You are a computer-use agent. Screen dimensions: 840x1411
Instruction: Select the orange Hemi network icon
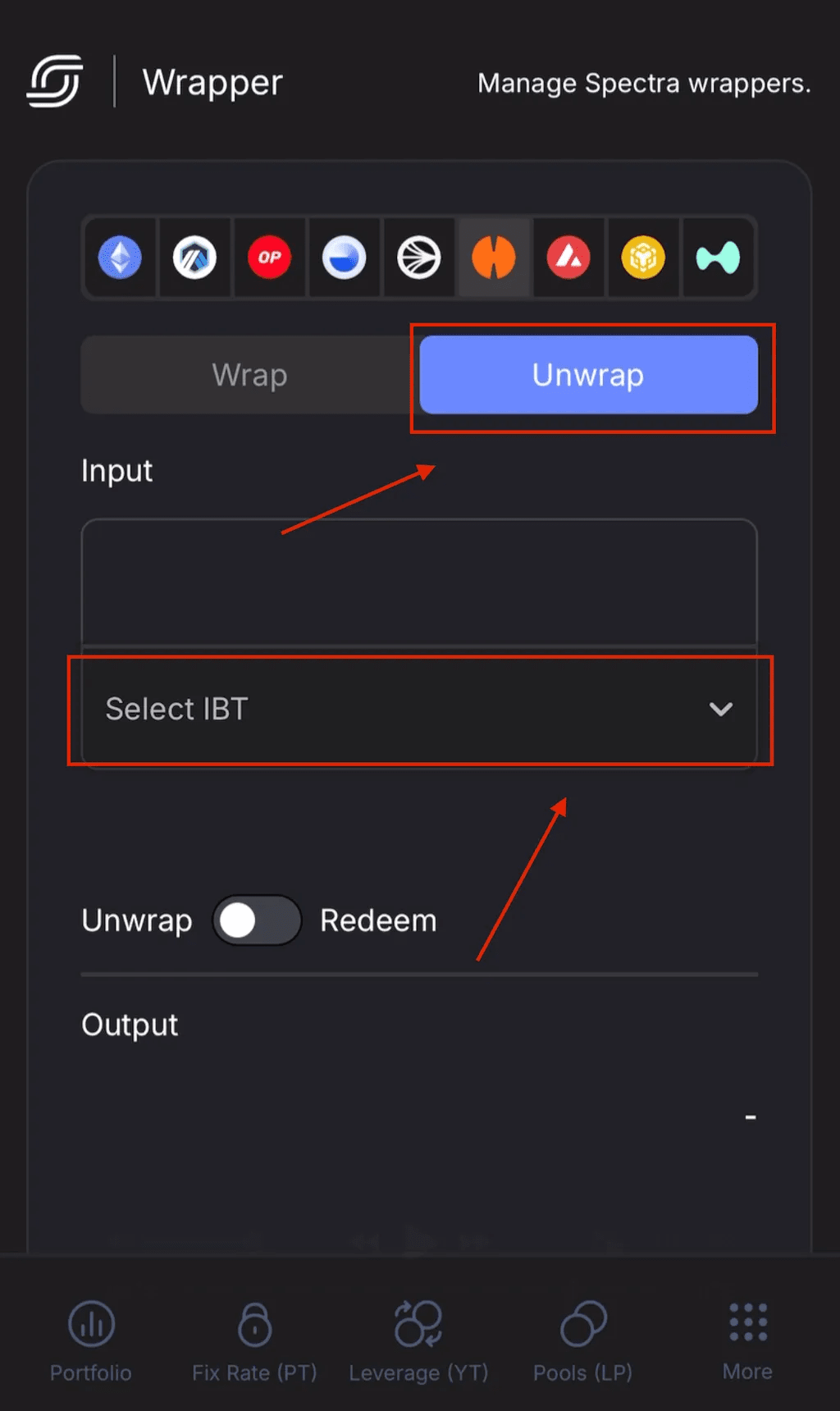click(494, 258)
